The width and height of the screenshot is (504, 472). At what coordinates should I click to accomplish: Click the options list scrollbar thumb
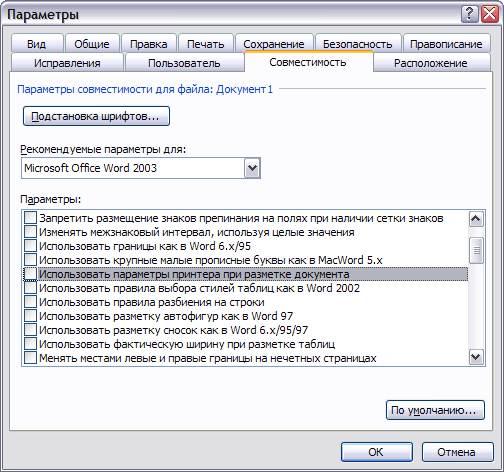476,250
